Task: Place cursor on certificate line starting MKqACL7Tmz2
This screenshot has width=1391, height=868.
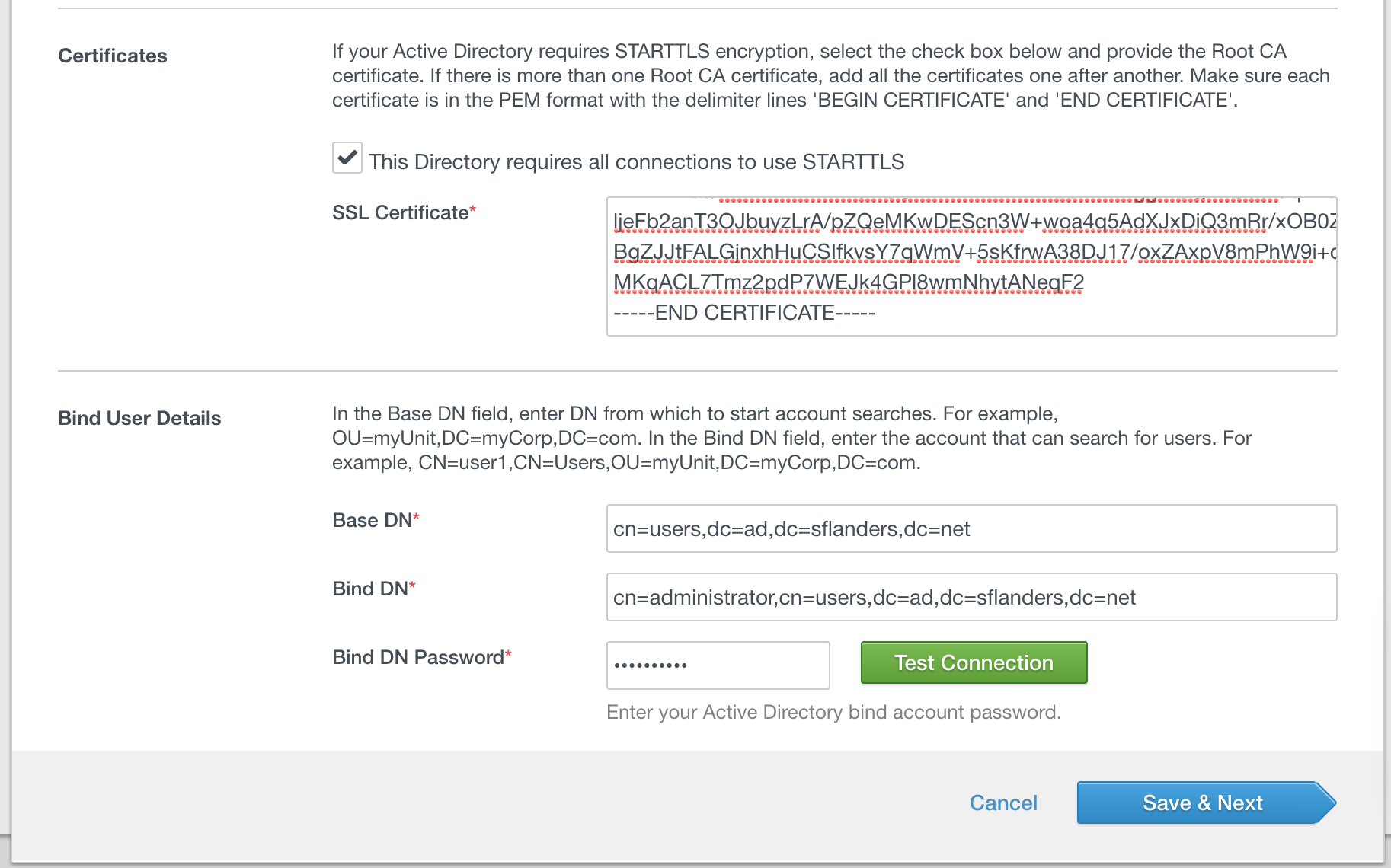Action: [848, 282]
